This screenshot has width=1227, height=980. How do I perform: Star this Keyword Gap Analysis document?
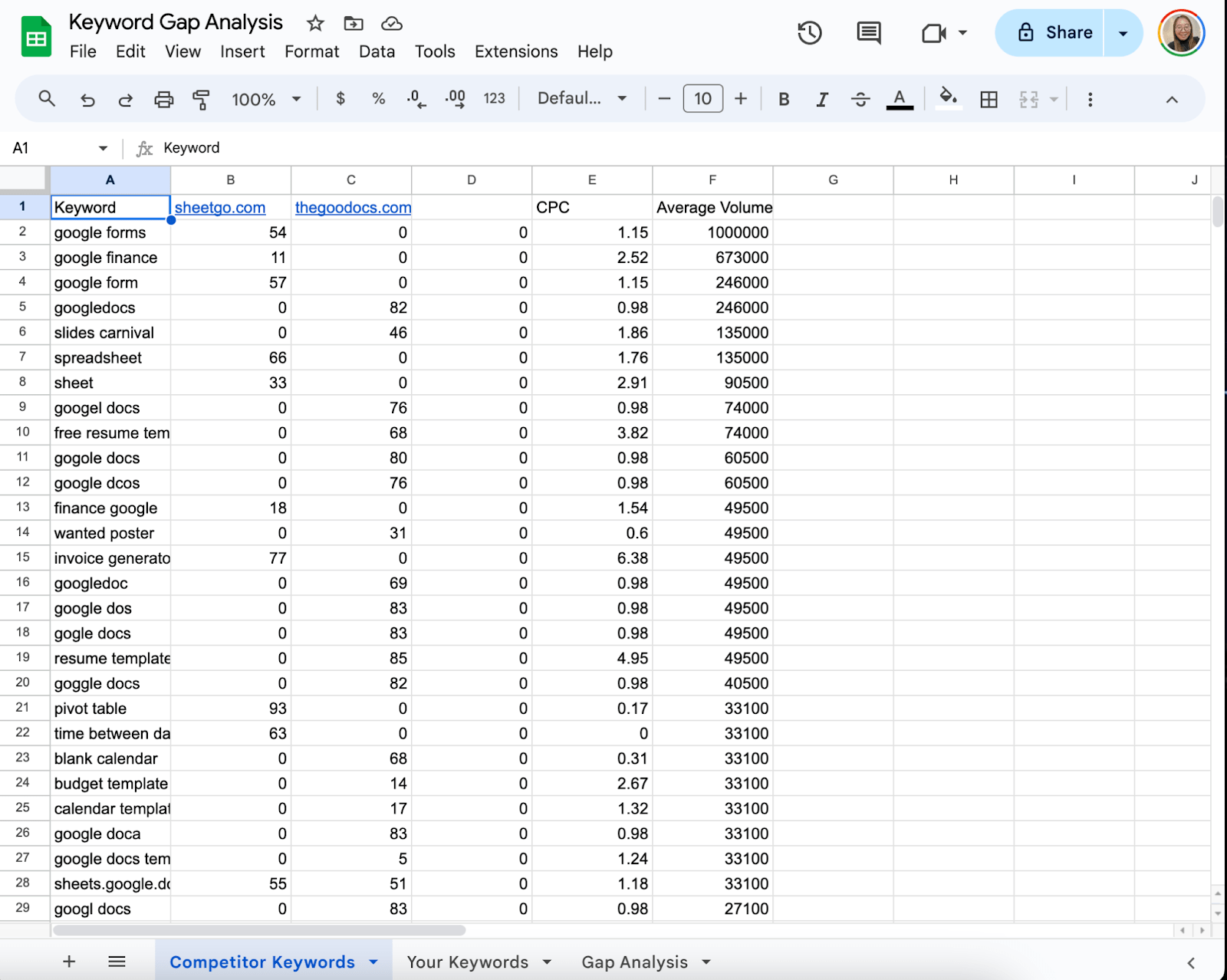pos(315,23)
